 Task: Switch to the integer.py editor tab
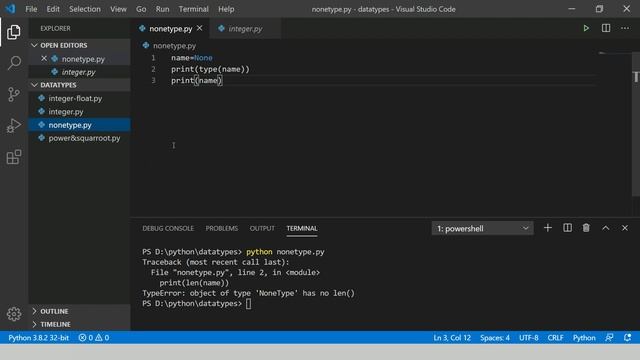click(x=245, y=29)
